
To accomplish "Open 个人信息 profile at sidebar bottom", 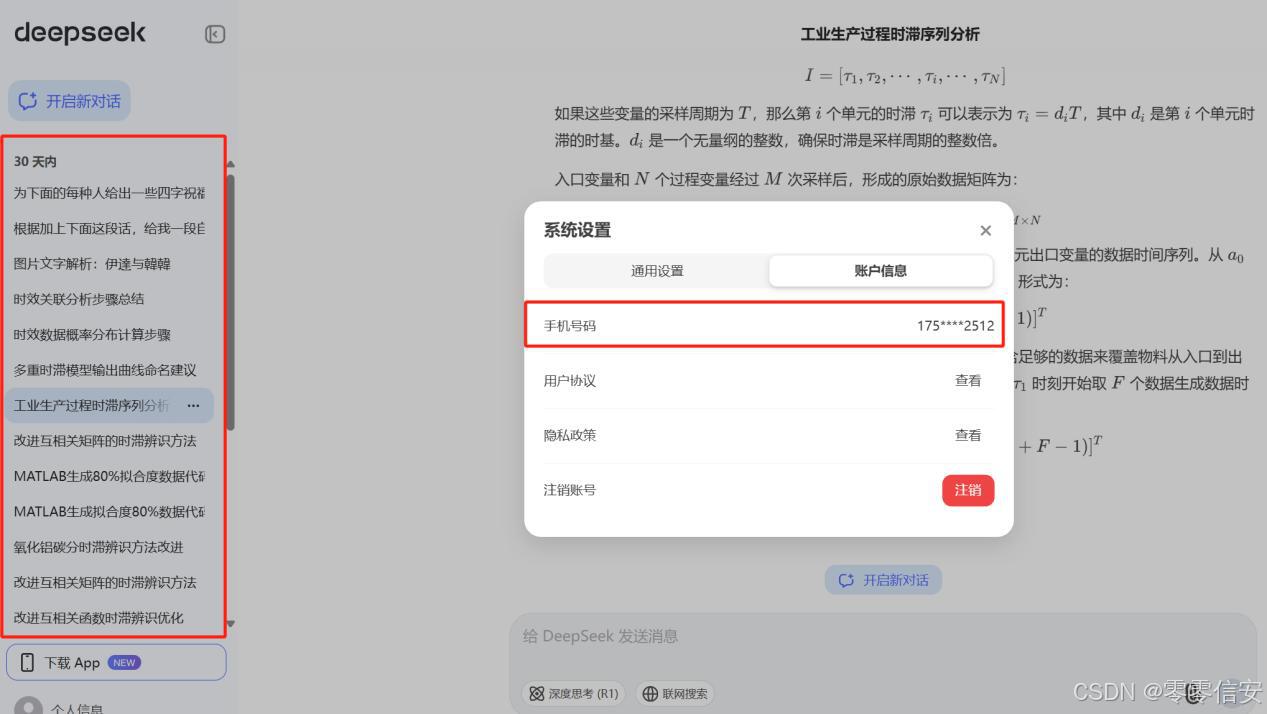I will pos(60,706).
